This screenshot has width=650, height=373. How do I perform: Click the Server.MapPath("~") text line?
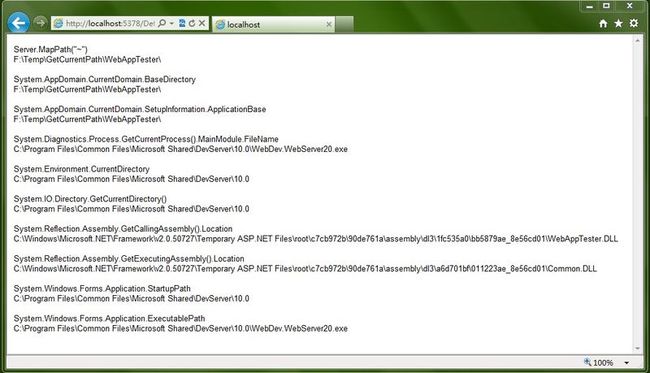[51, 49]
